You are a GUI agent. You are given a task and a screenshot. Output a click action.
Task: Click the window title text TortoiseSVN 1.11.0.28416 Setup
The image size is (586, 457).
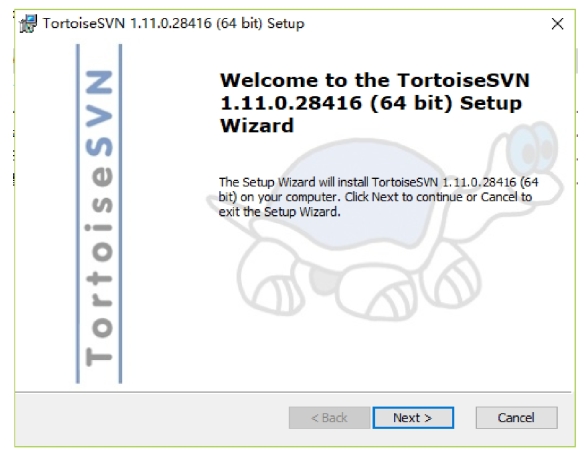pyautogui.click(x=174, y=24)
